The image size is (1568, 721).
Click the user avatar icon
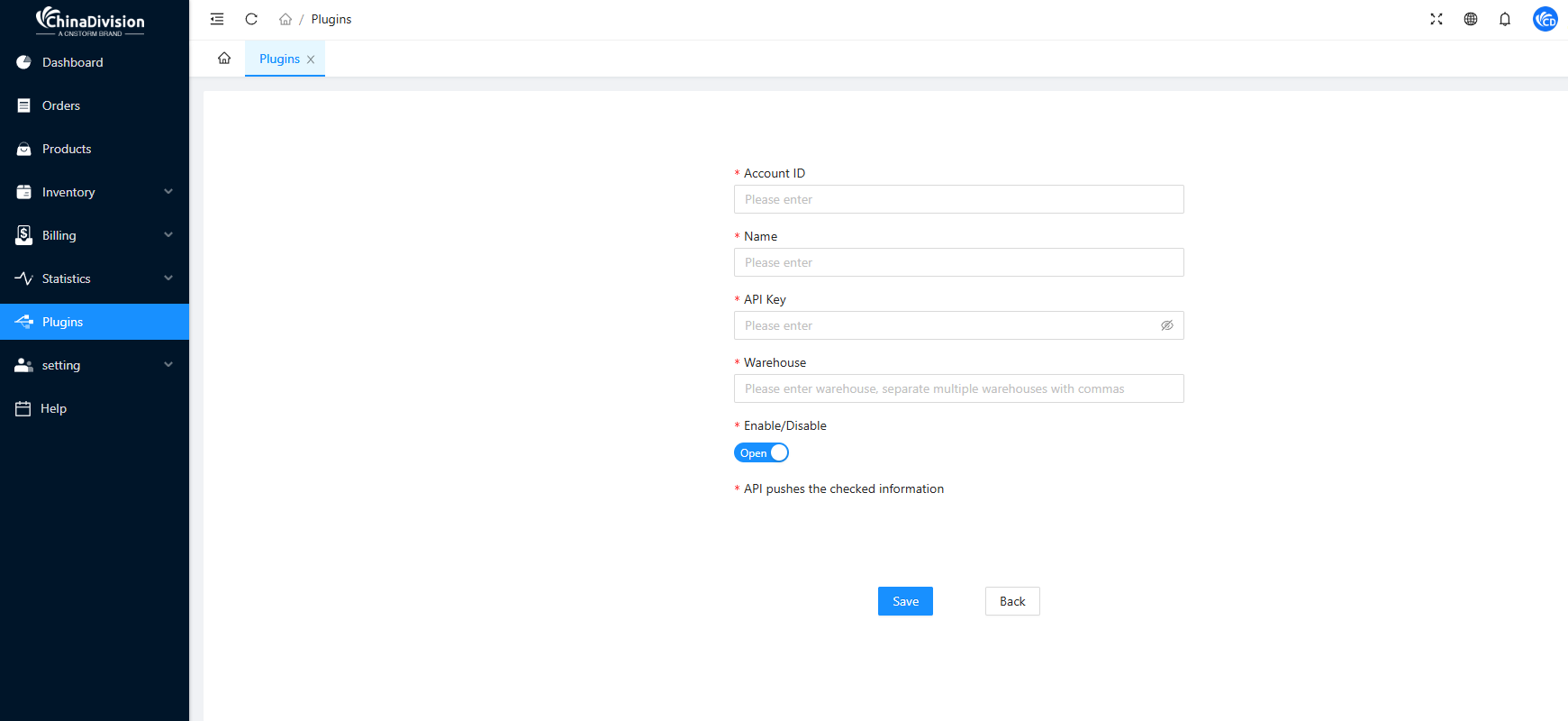pyautogui.click(x=1545, y=19)
